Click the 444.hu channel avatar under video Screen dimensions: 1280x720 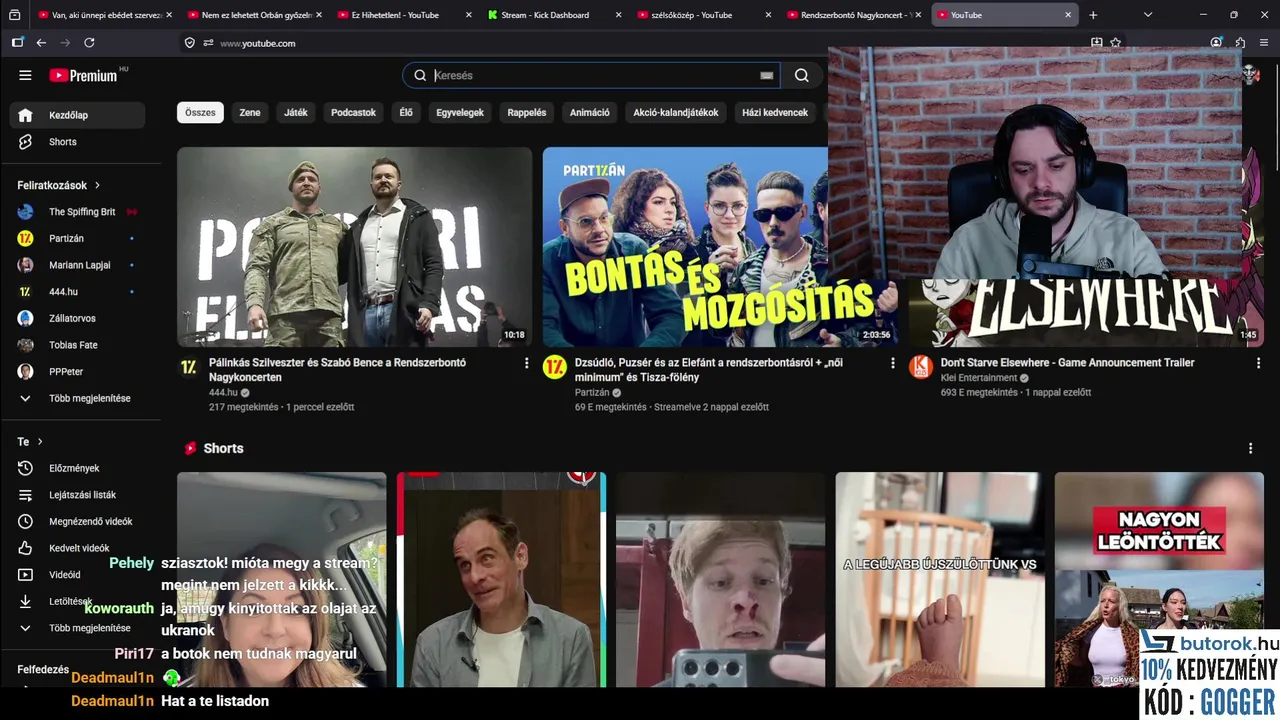click(x=188, y=367)
